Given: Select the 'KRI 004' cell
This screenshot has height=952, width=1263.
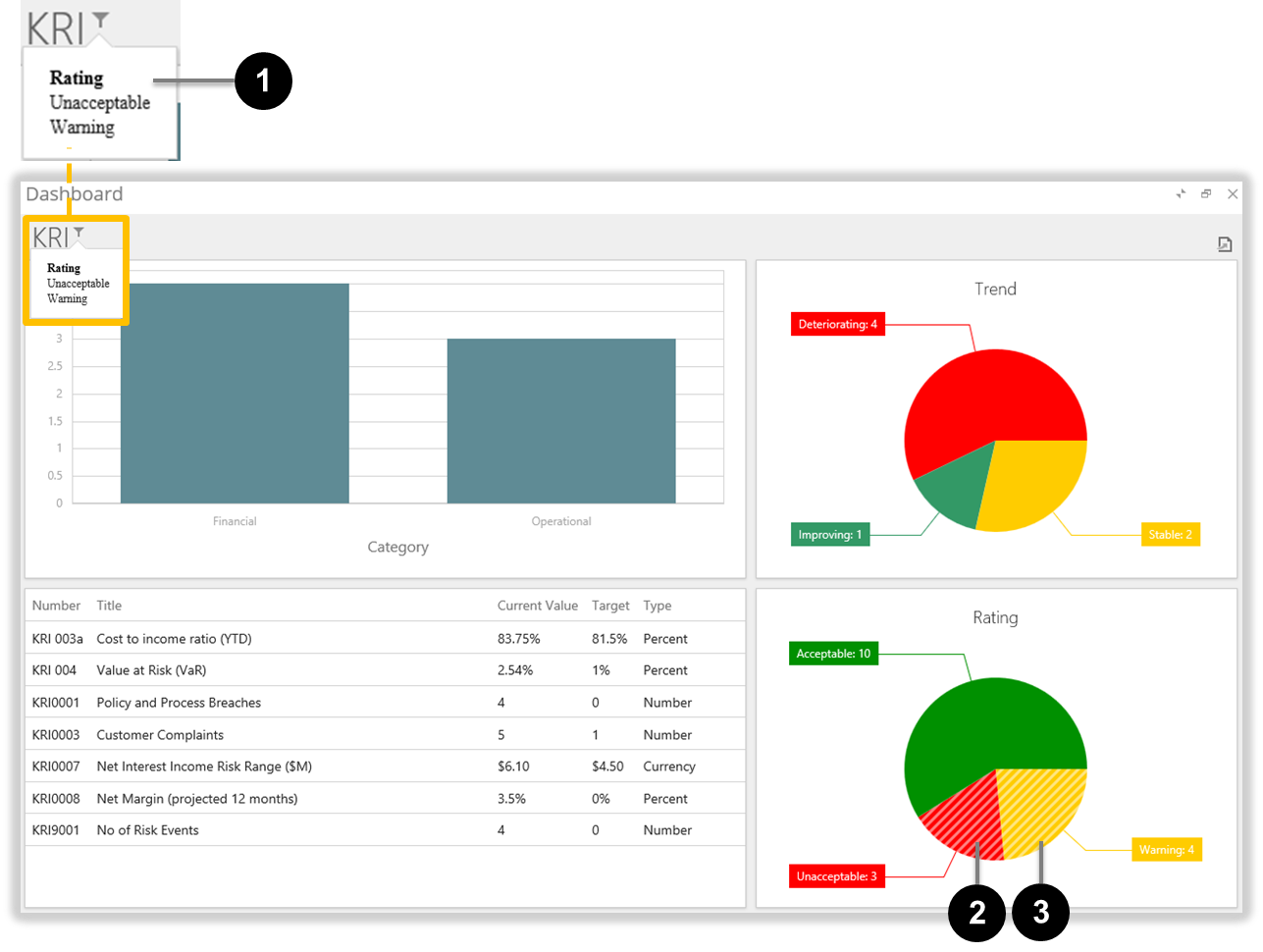Looking at the screenshot, I should tap(54, 670).
